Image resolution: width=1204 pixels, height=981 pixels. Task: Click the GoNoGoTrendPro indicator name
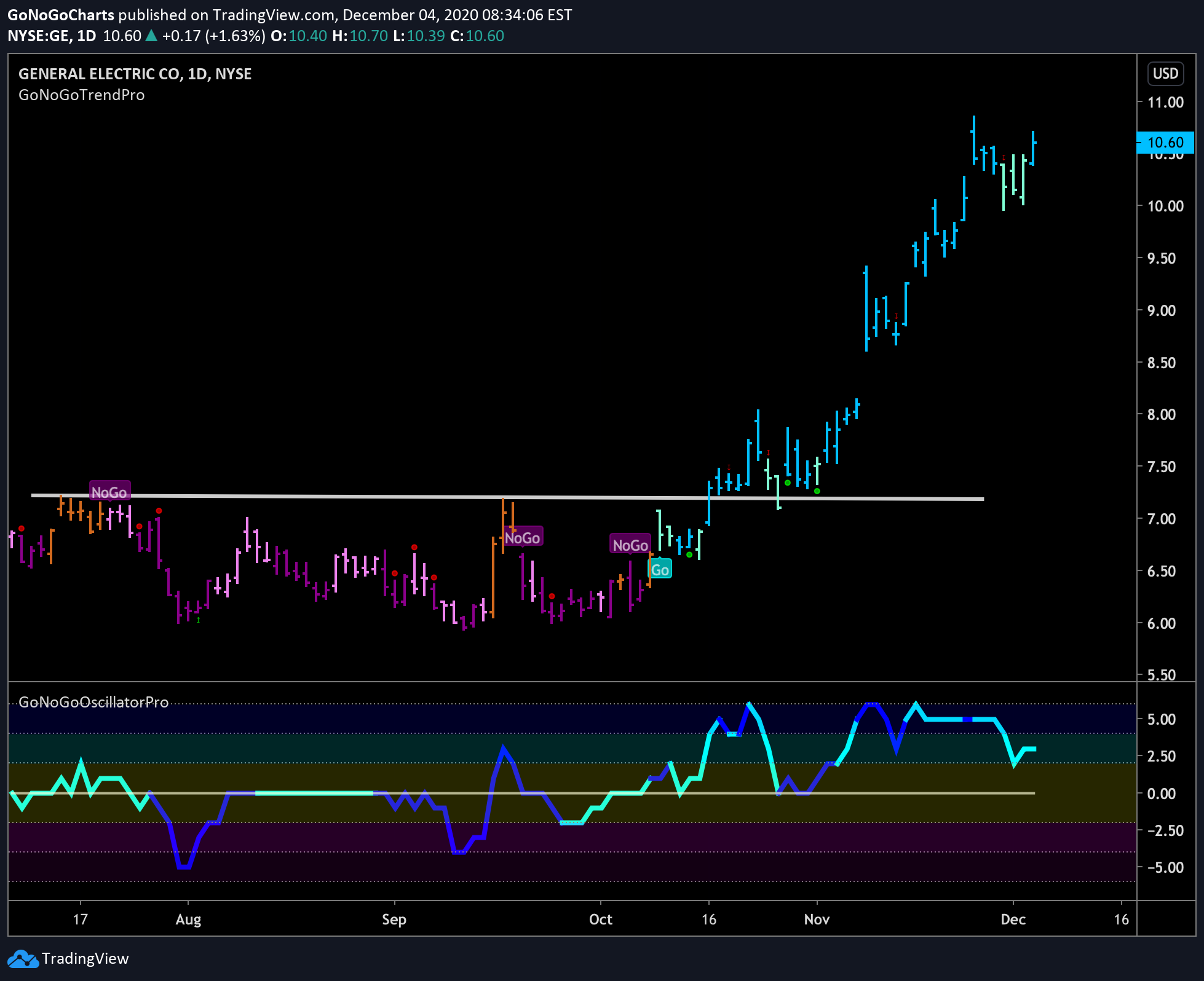click(x=82, y=95)
